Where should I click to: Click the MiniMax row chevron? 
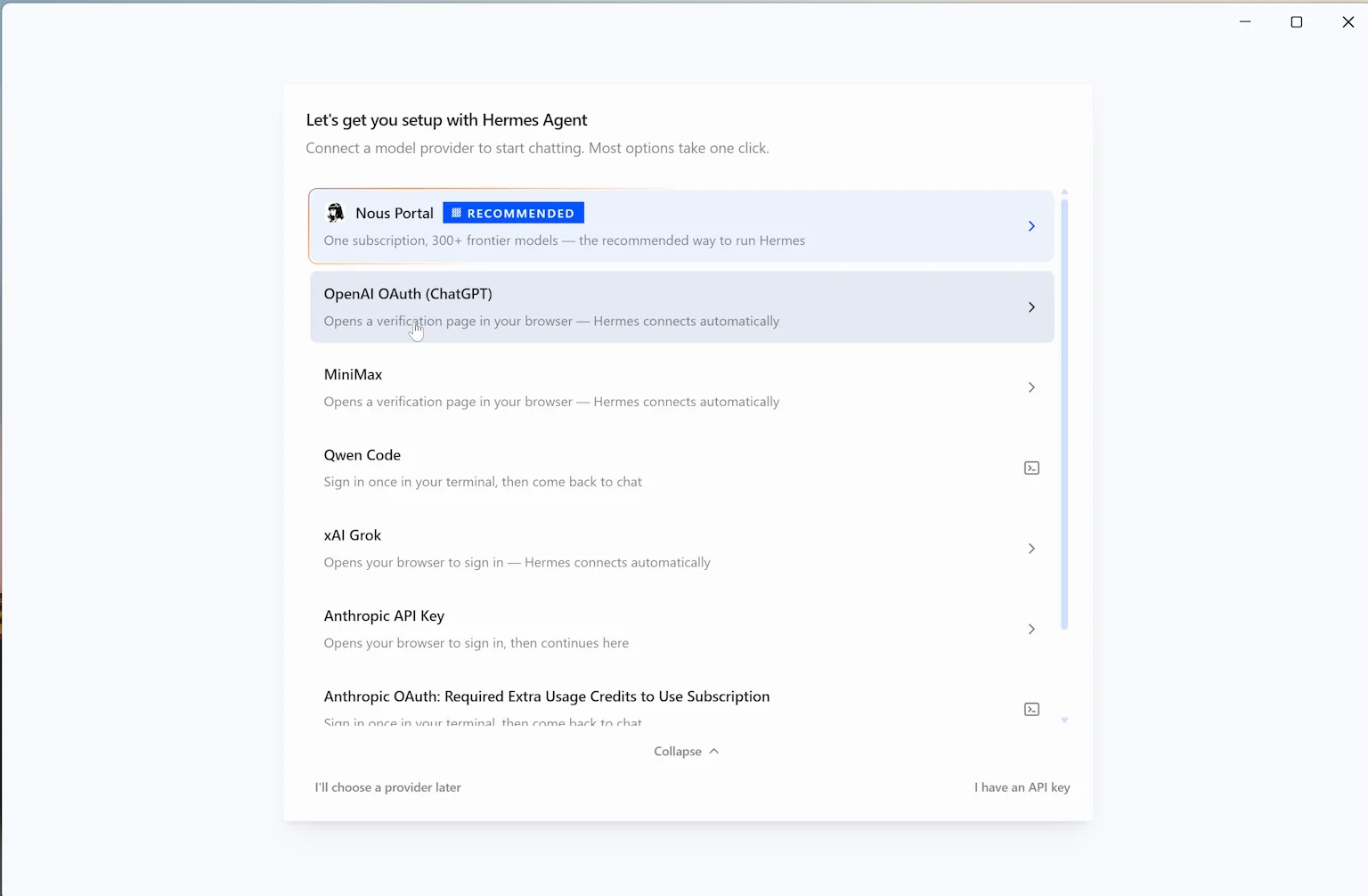[1031, 387]
